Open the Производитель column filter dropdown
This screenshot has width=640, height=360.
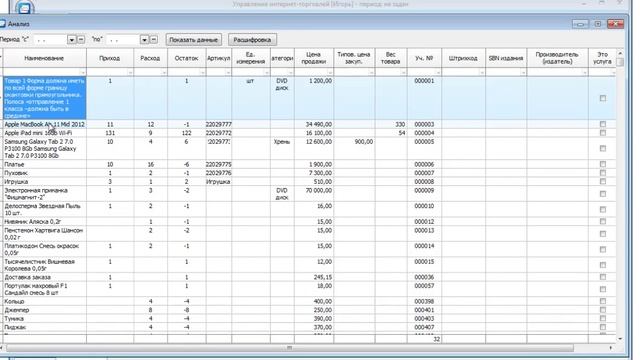point(584,73)
